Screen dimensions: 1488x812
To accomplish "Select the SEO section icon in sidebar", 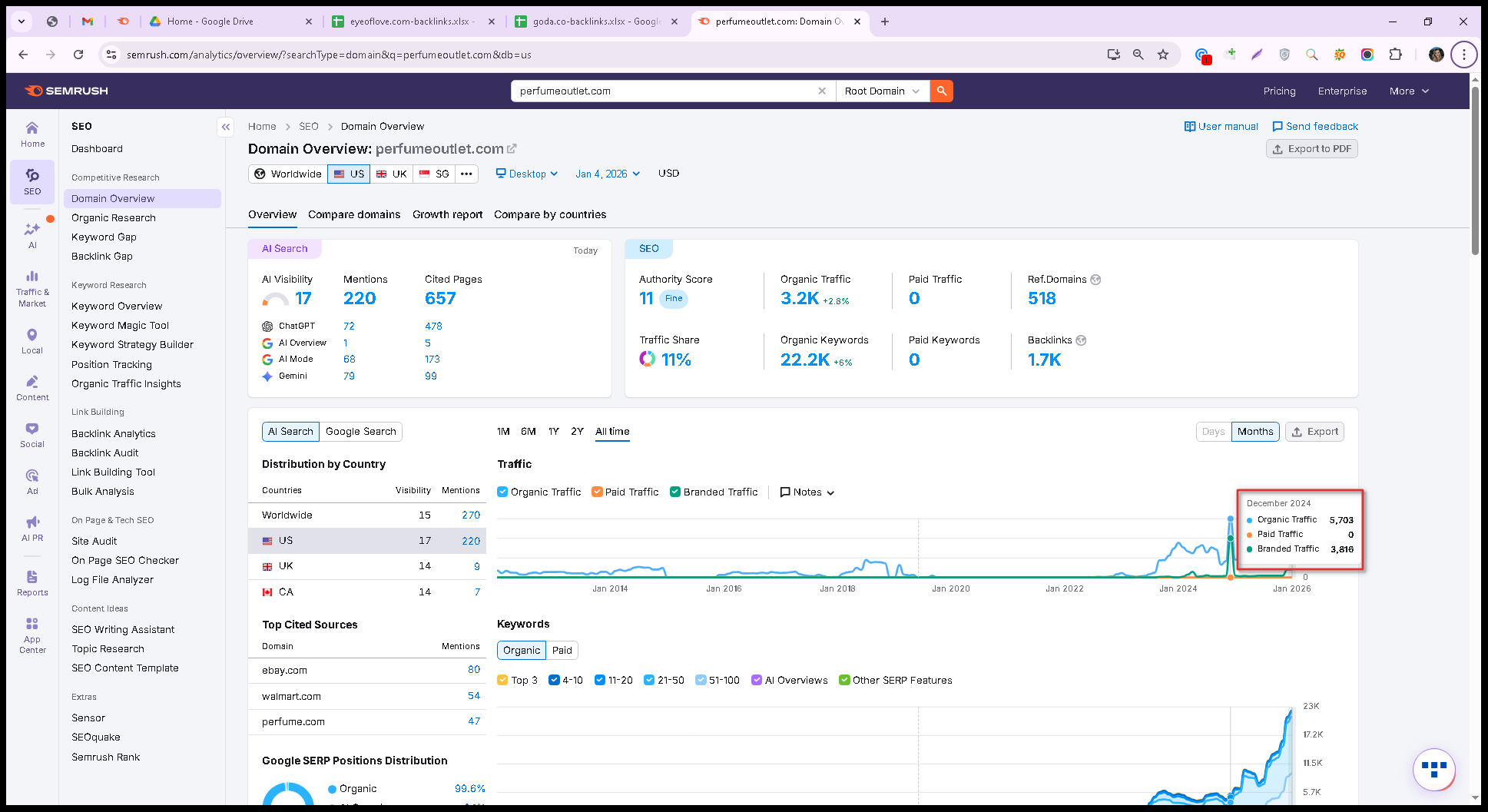I will (x=32, y=181).
